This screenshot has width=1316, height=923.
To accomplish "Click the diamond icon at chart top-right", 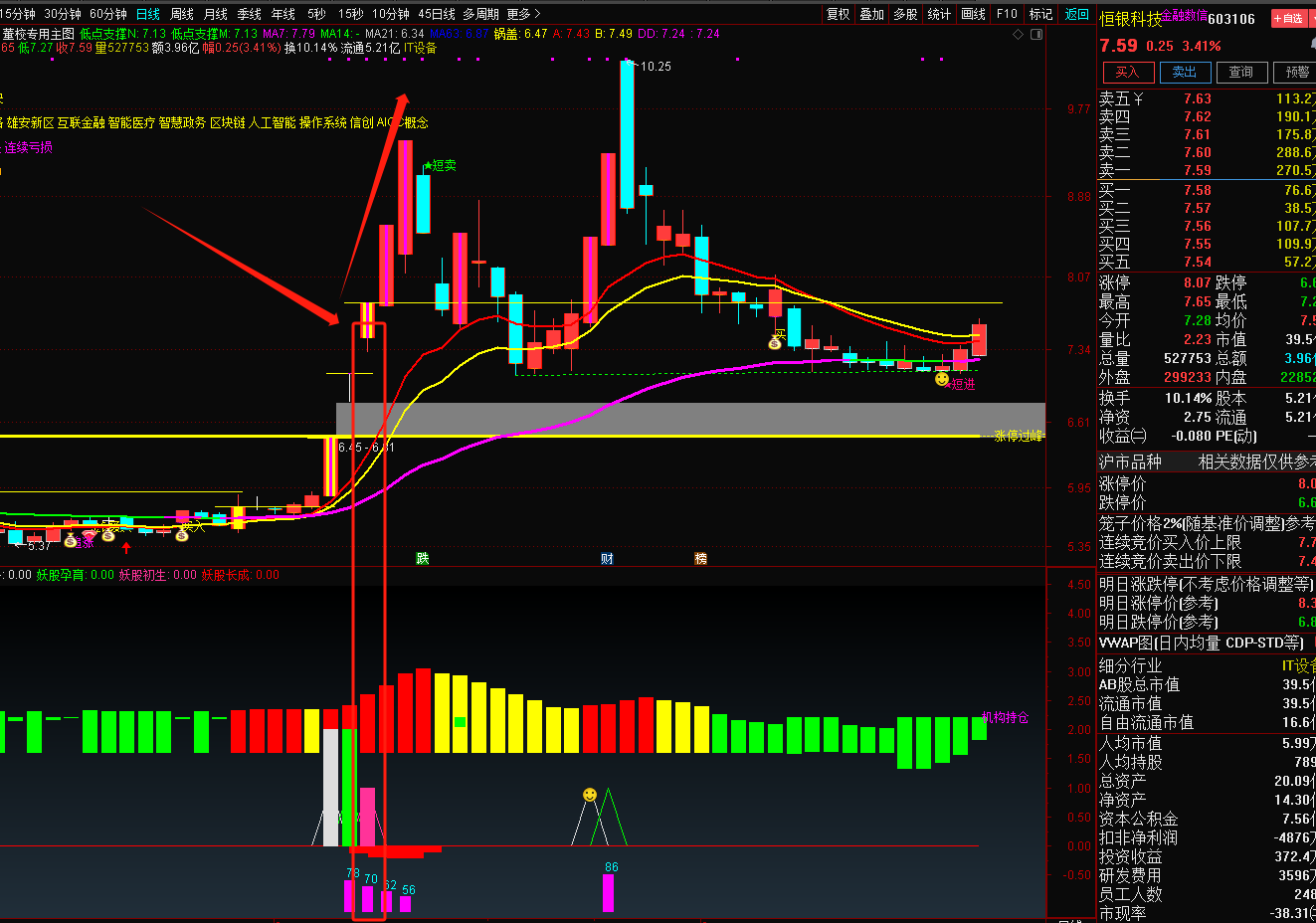I will 1018,34.
